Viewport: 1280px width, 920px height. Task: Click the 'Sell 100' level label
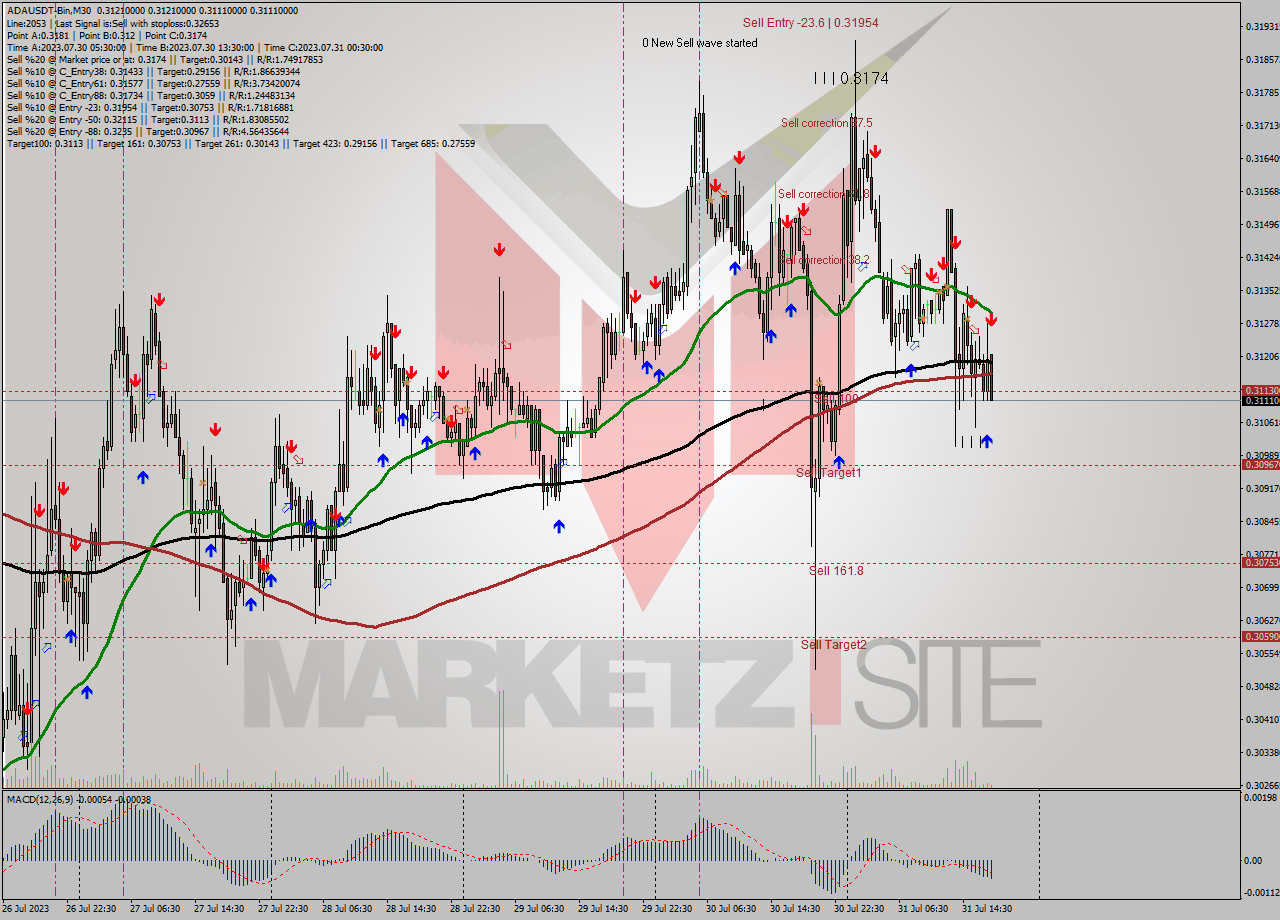click(836, 398)
